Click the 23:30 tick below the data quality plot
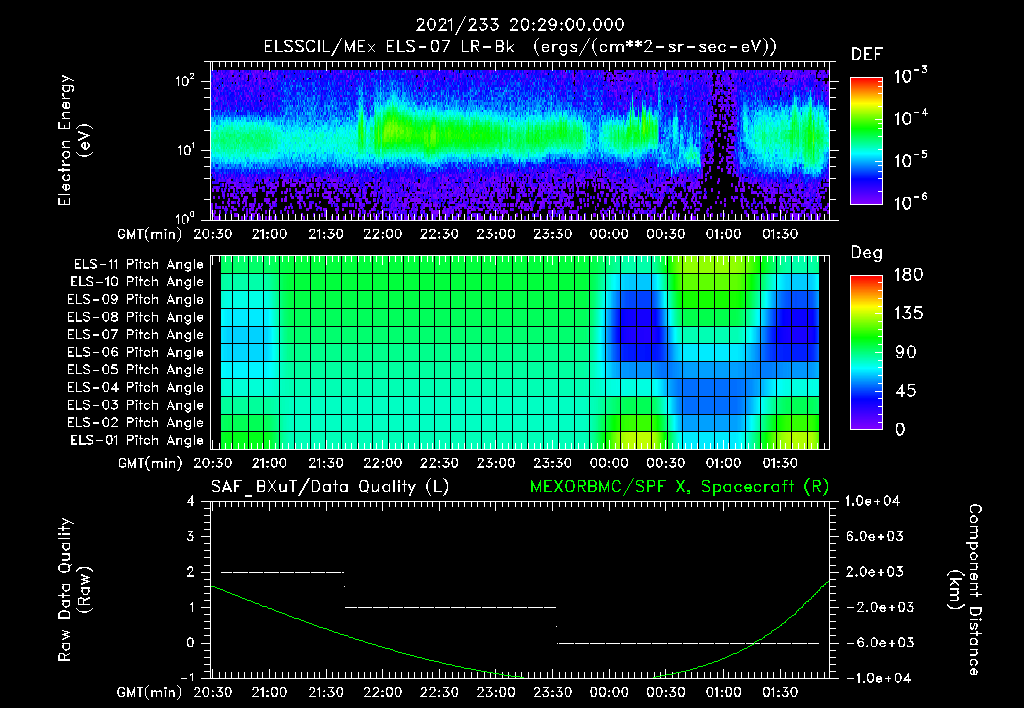 pyautogui.click(x=552, y=692)
